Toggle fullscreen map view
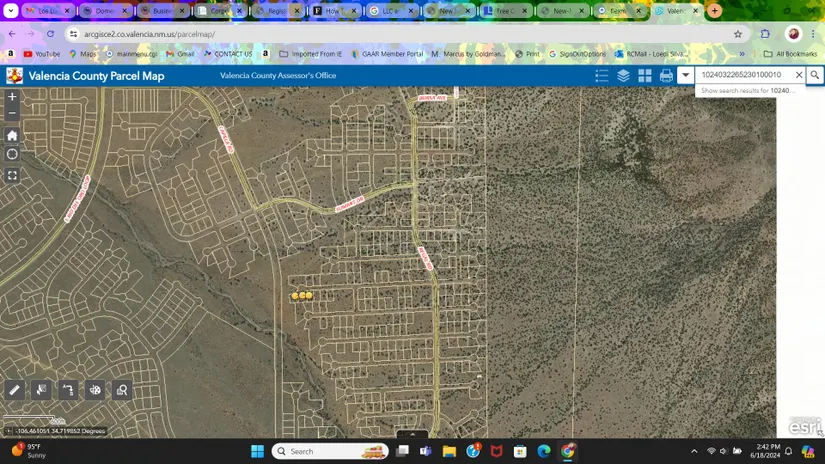Screen dimensions: 825x464 [x=12, y=175]
